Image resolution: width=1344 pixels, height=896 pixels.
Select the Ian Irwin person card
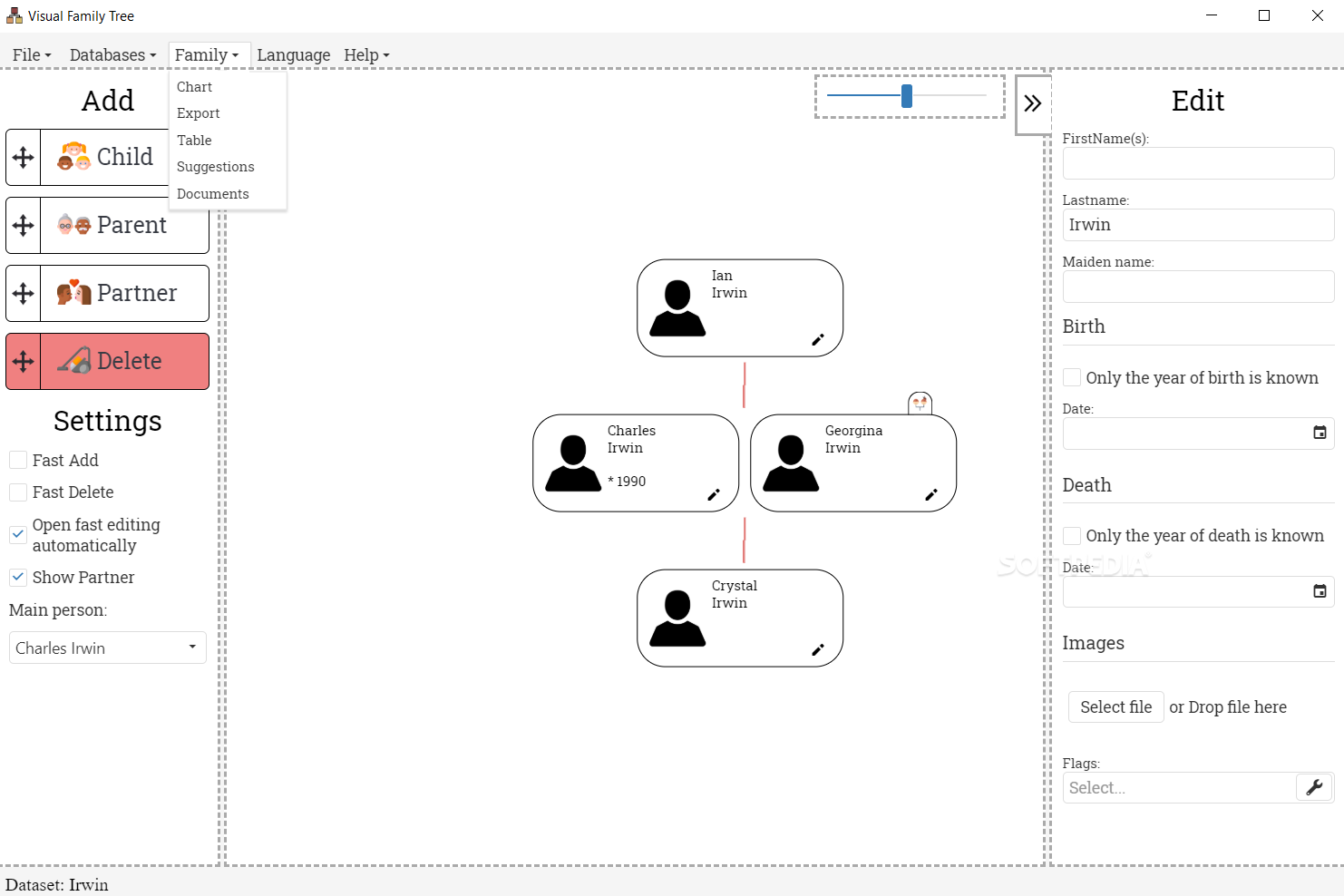740,308
